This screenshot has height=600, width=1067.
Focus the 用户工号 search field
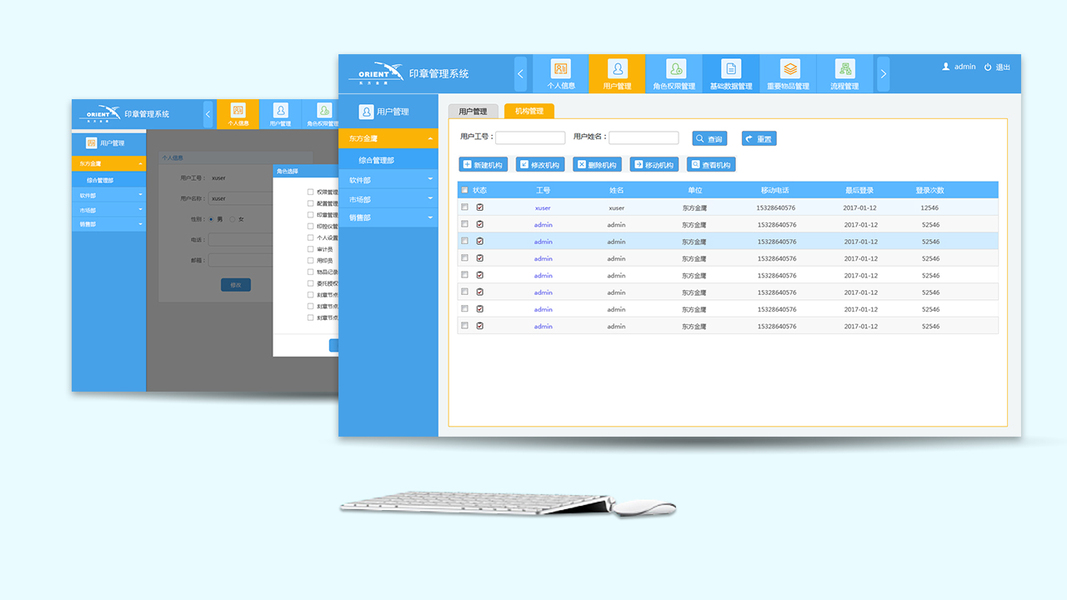(x=530, y=138)
